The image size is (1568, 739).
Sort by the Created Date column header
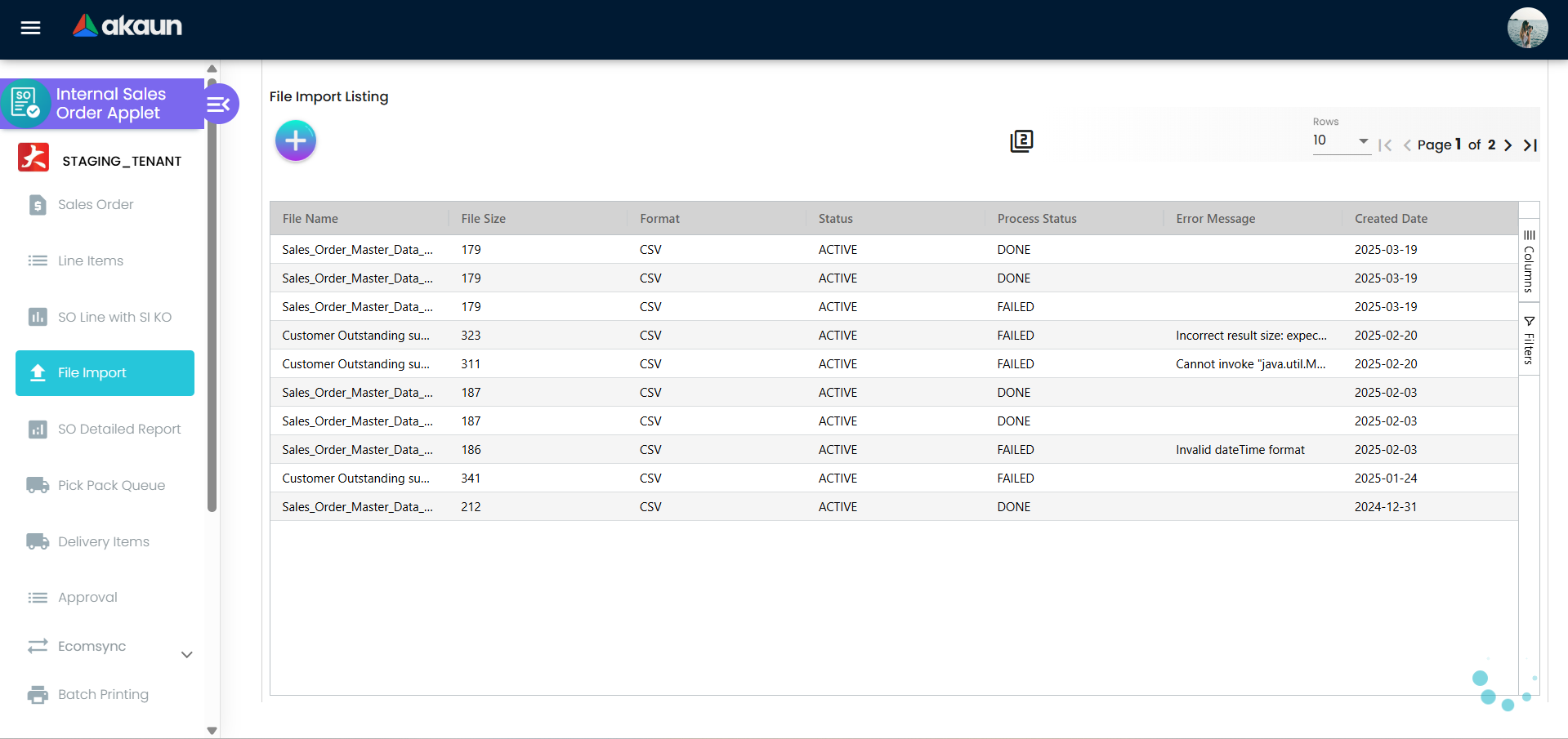1391,219
